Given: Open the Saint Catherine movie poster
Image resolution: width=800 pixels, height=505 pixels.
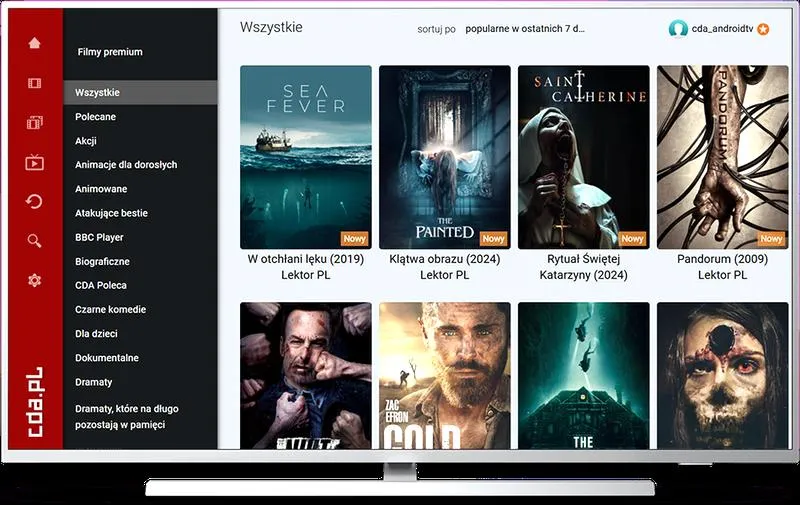Looking at the screenshot, I should (584, 157).
